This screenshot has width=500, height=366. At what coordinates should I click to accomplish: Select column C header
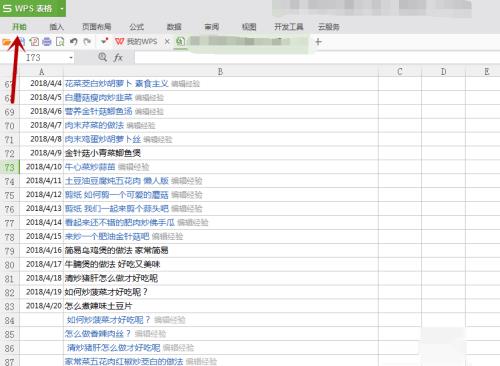click(400, 72)
